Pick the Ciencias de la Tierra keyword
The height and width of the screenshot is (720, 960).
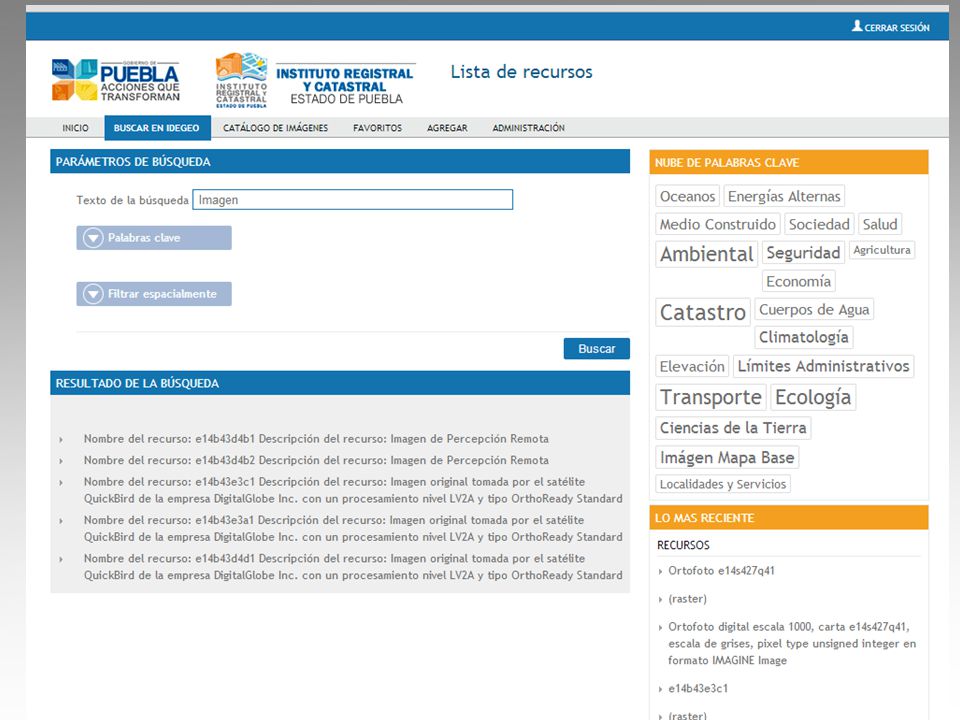coord(733,427)
